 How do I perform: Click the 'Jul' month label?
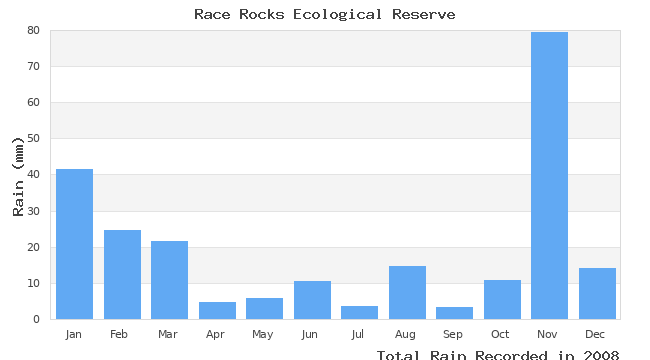click(357, 334)
